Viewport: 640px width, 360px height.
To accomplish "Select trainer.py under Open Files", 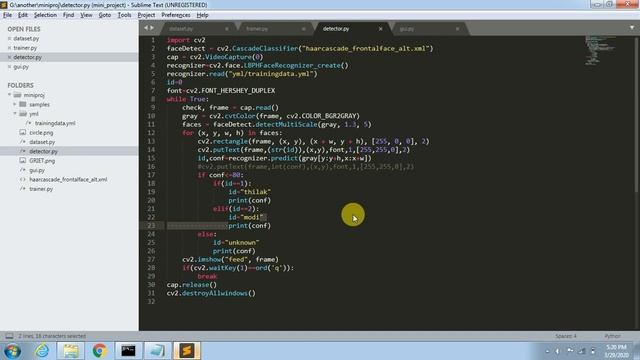I will click(25, 48).
